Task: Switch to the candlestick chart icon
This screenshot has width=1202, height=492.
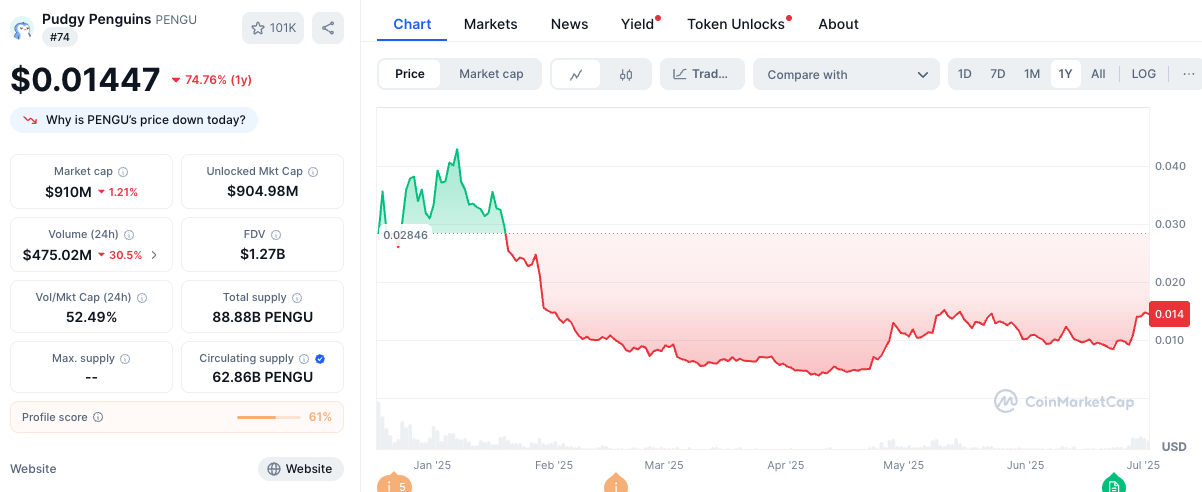Action: (627, 74)
